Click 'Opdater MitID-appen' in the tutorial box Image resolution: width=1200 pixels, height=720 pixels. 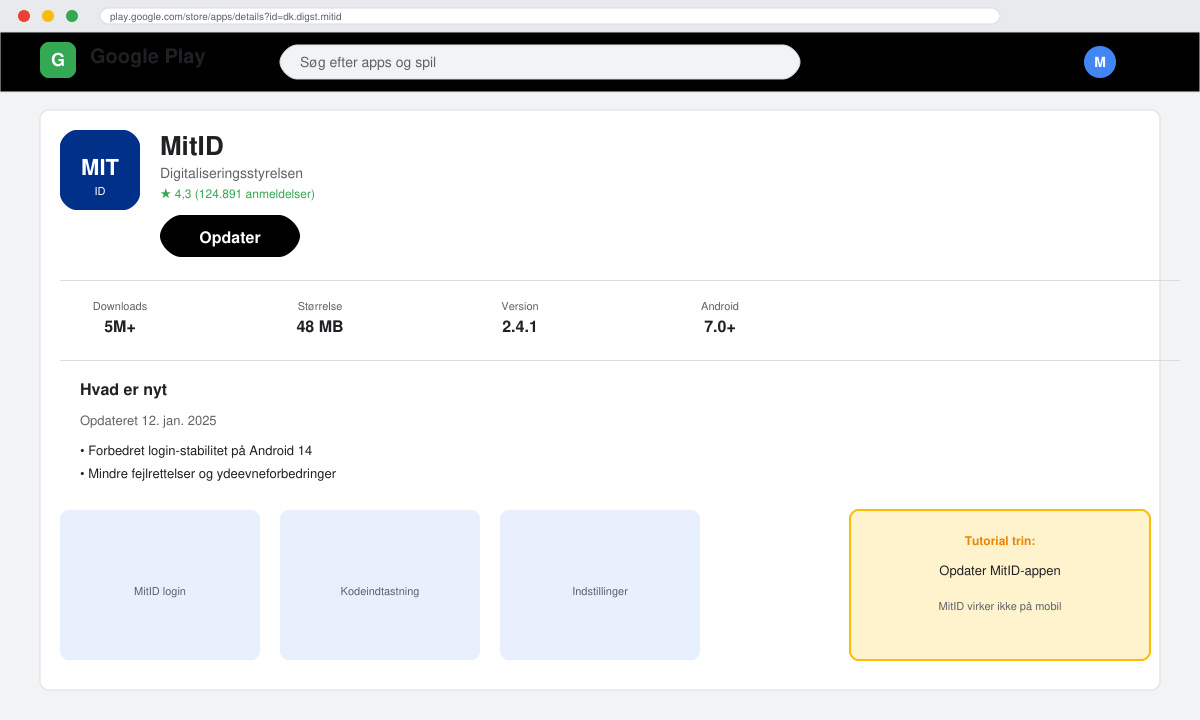[1000, 571]
